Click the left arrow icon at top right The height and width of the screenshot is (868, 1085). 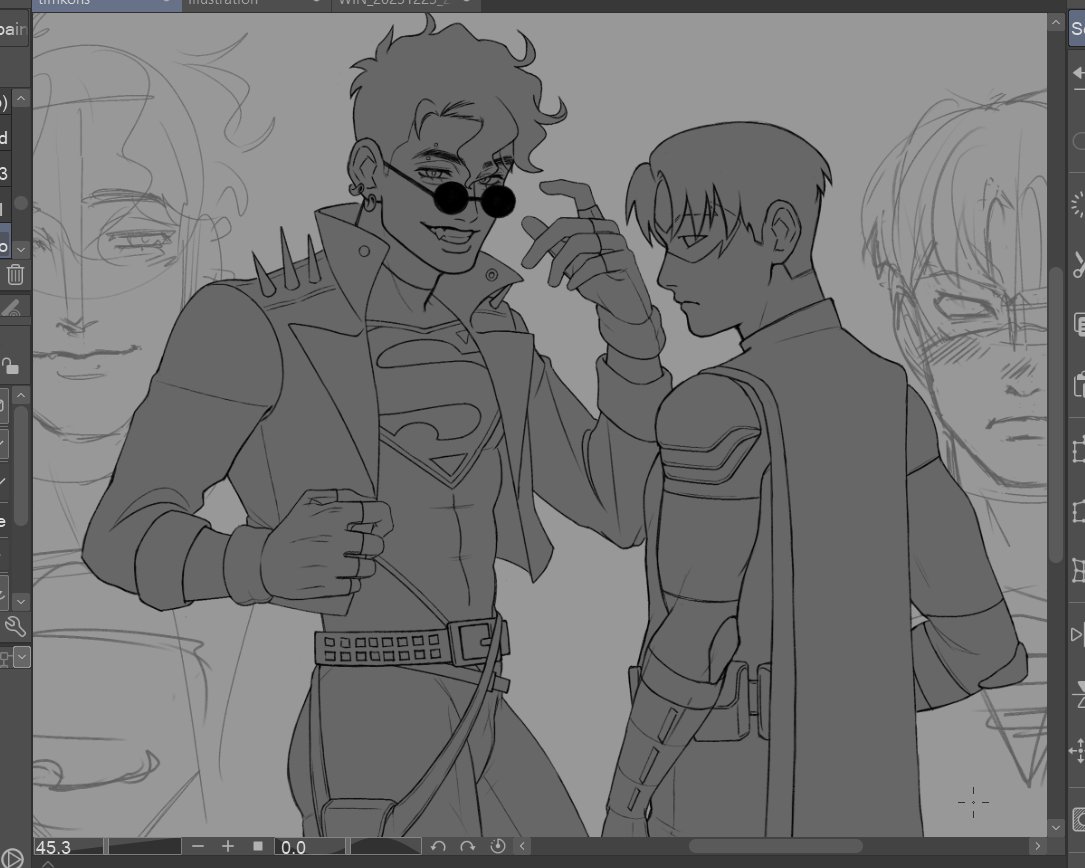(1078, 73)
